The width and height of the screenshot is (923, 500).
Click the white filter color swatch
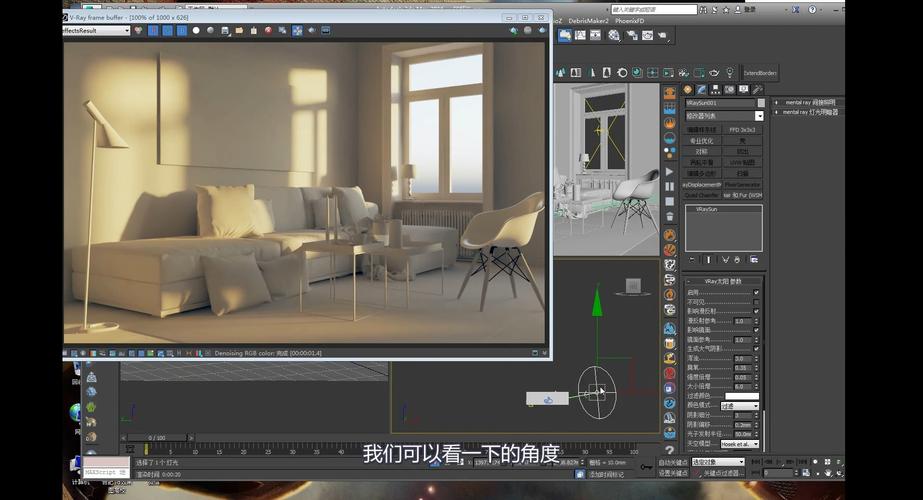742,396
